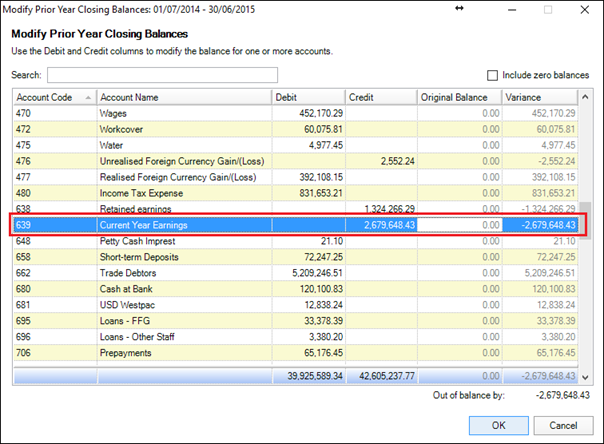
Task: Sort by the Debit column header
Action: point(308,97)
